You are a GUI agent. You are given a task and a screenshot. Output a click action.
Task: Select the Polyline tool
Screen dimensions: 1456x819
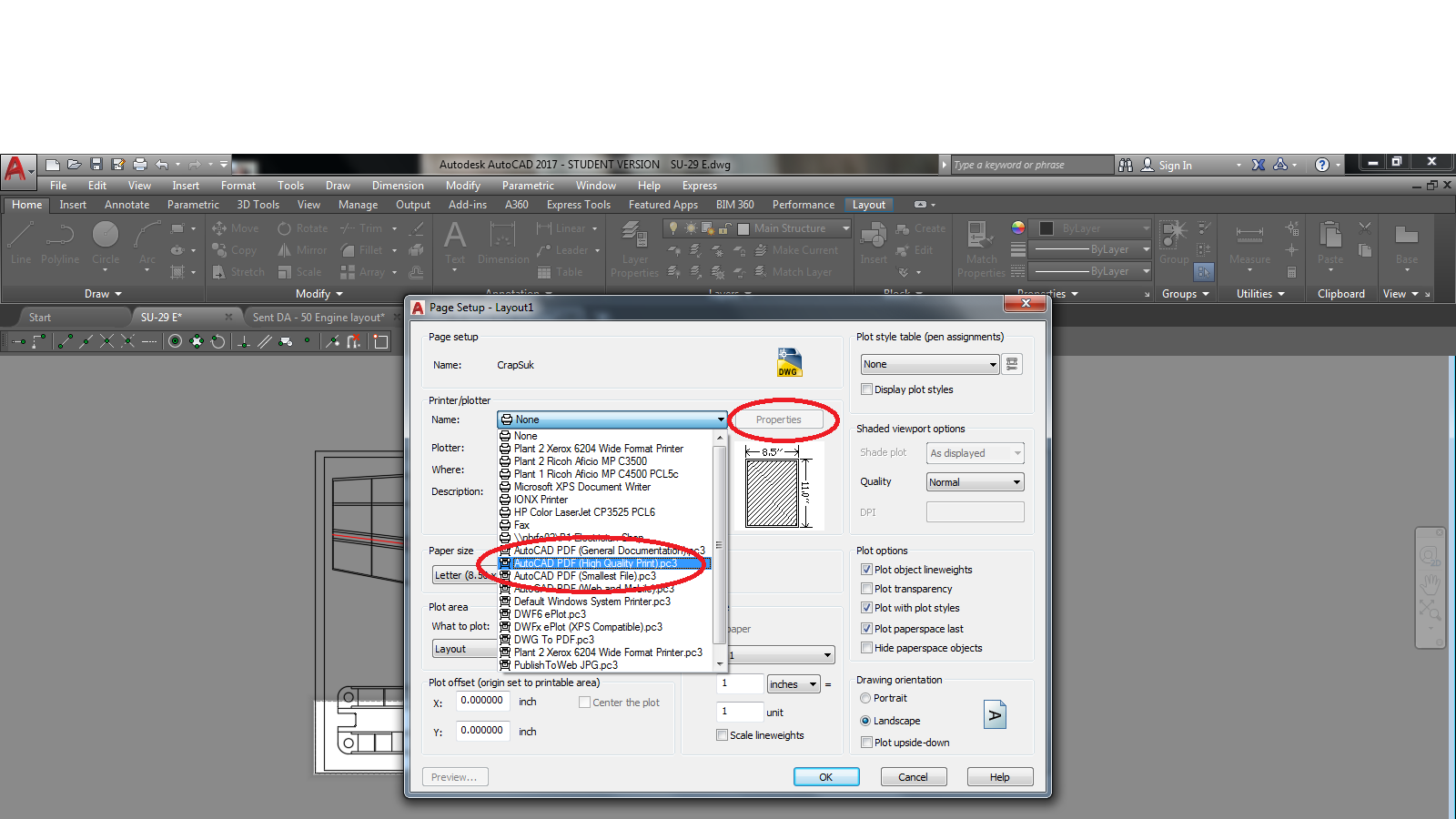(60, 243)
